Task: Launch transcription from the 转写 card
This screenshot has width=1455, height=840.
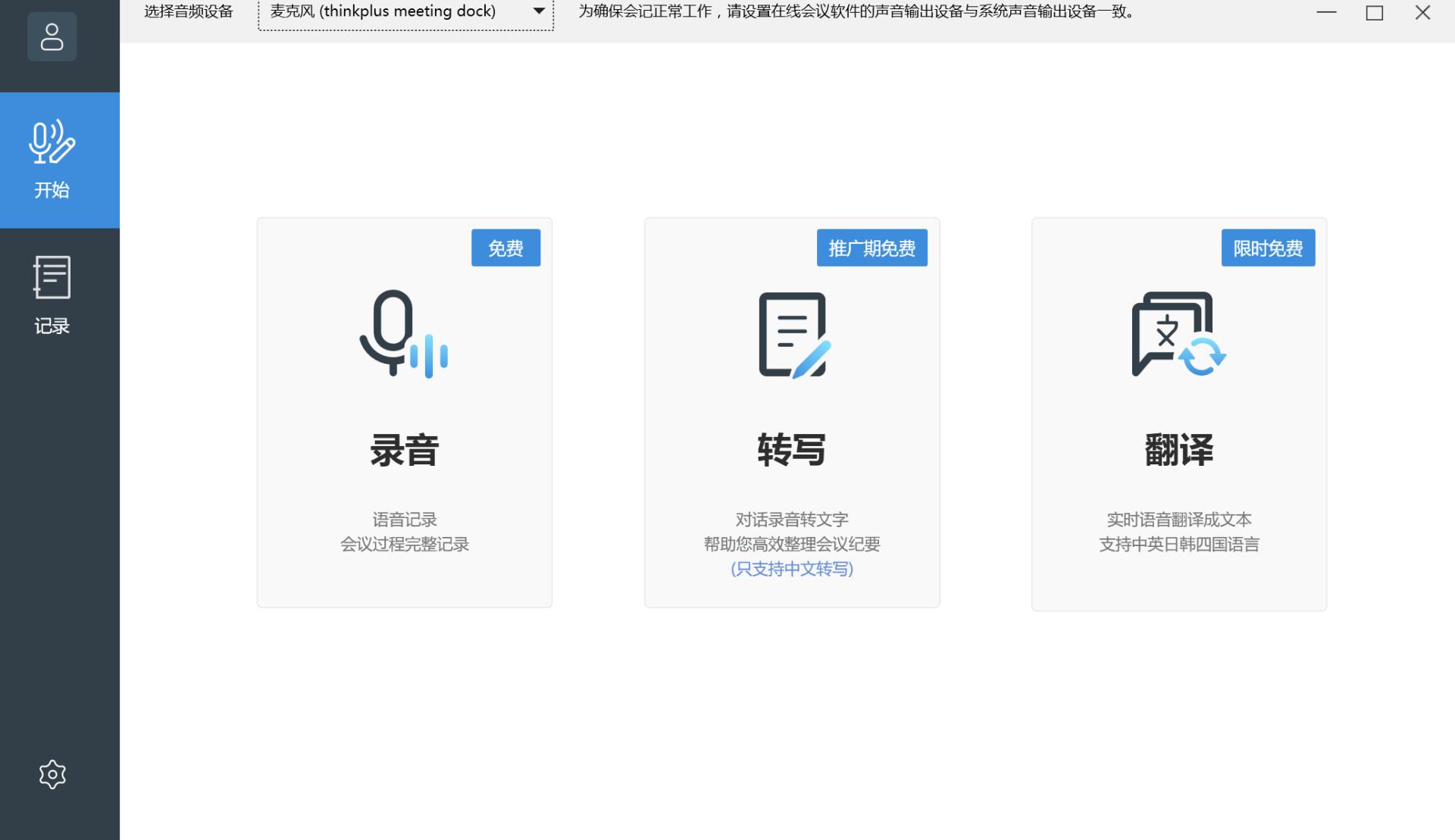Action: pos(791,413)
